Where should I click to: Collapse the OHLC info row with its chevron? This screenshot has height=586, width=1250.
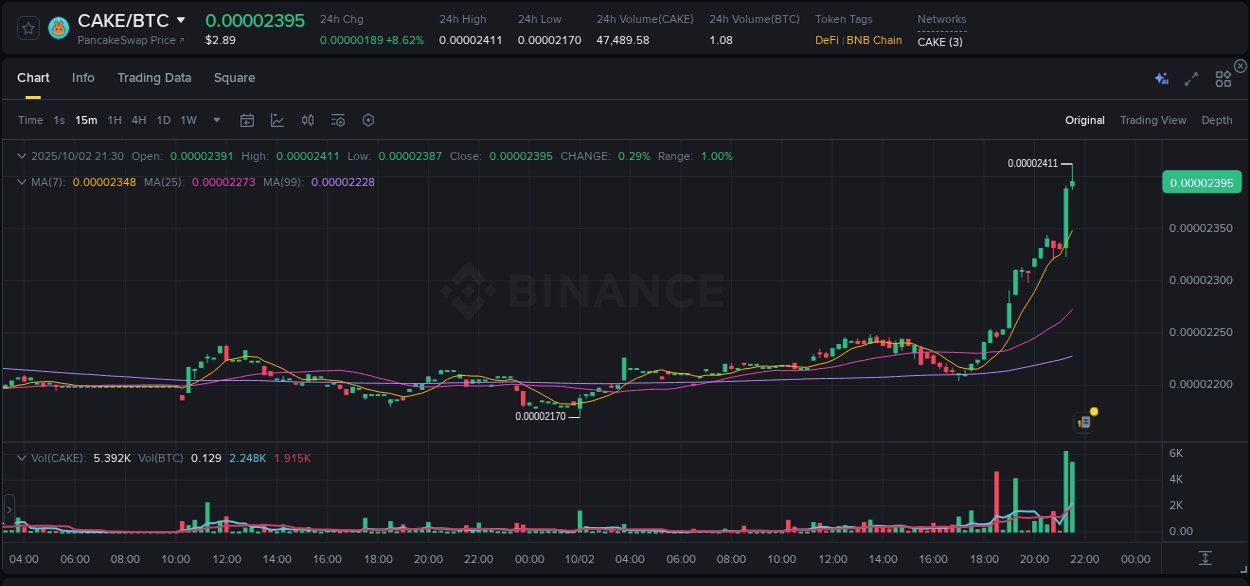pos(22,156)
